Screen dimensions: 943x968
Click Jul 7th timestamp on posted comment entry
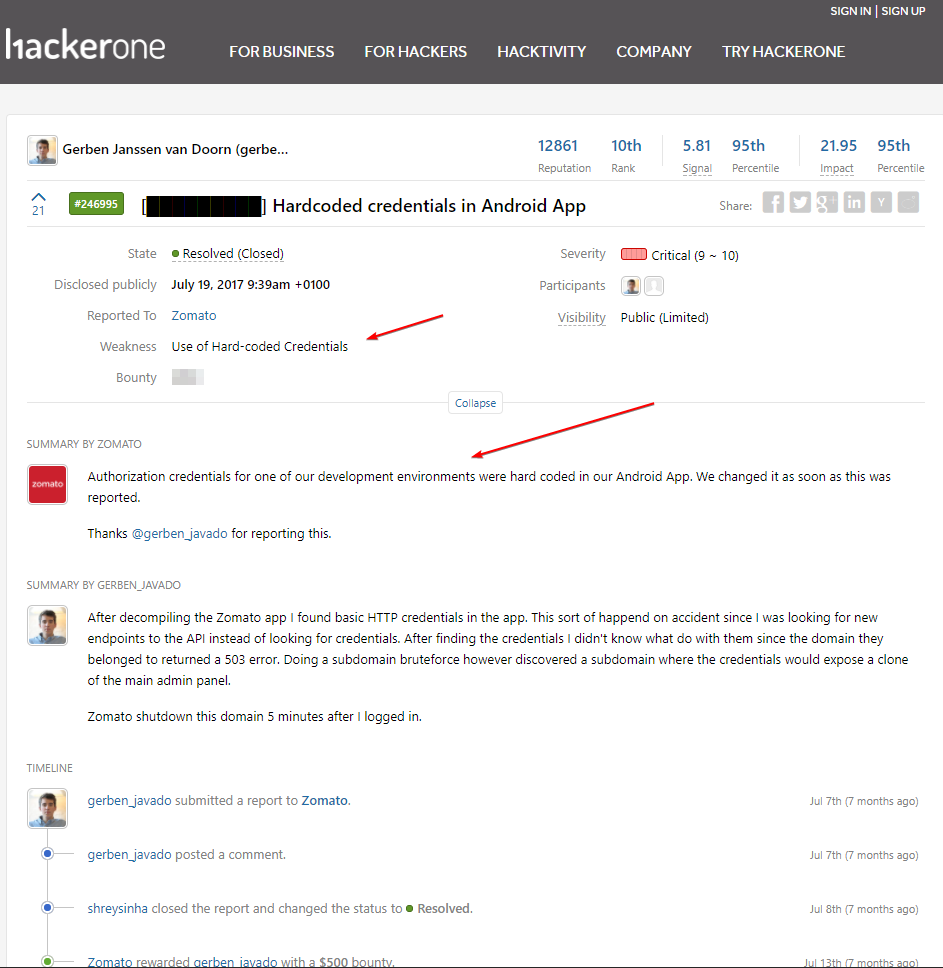[x=864, y=855]
